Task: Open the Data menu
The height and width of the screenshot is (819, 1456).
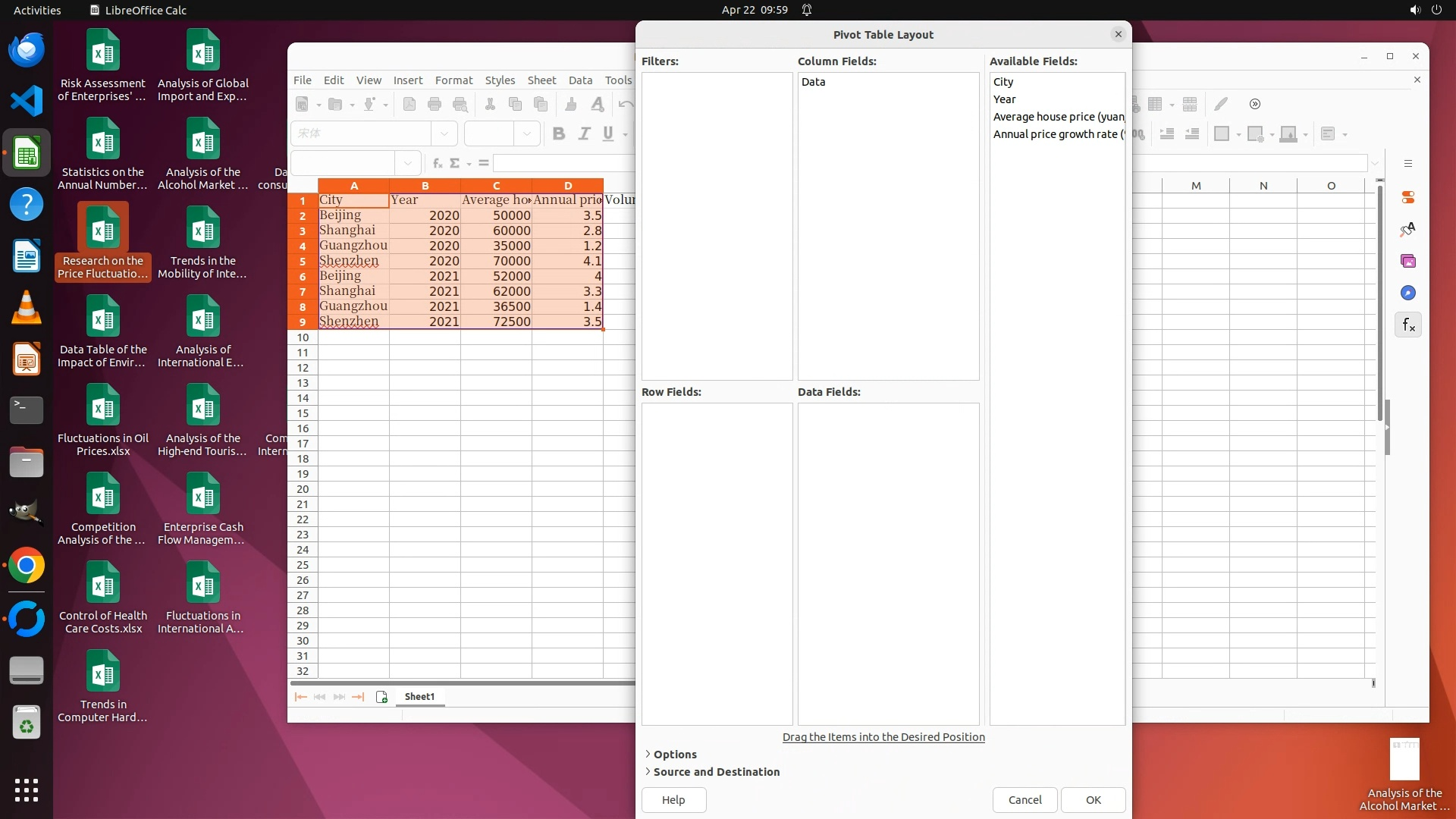Action: pos(580,80)
